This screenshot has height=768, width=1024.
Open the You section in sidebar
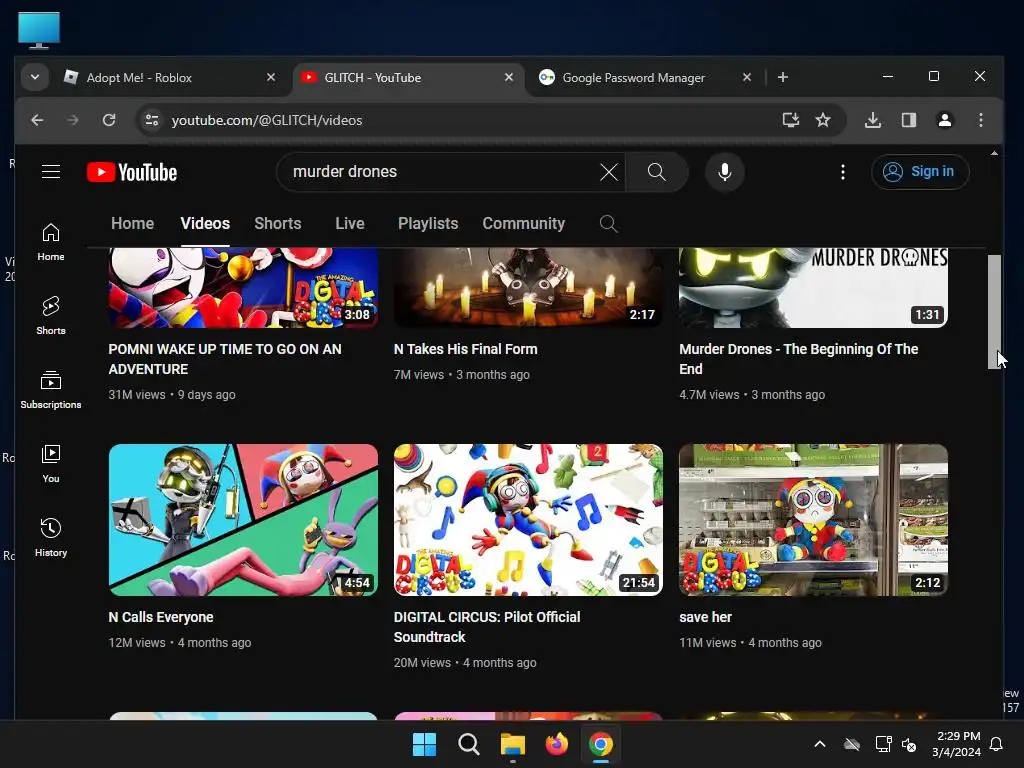[x=51, y=464]
